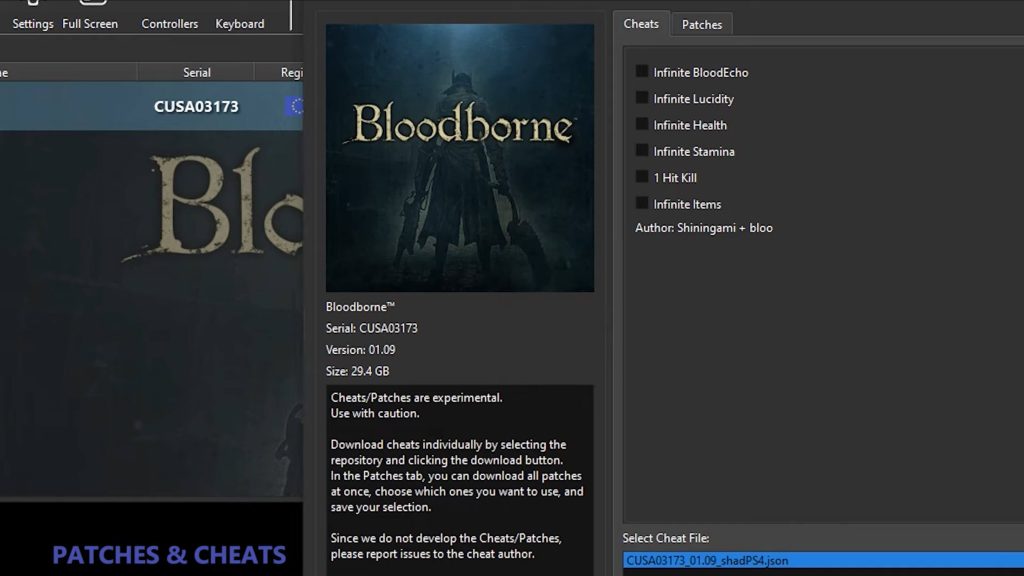Switch to the Patches tab

pos(702,24)
